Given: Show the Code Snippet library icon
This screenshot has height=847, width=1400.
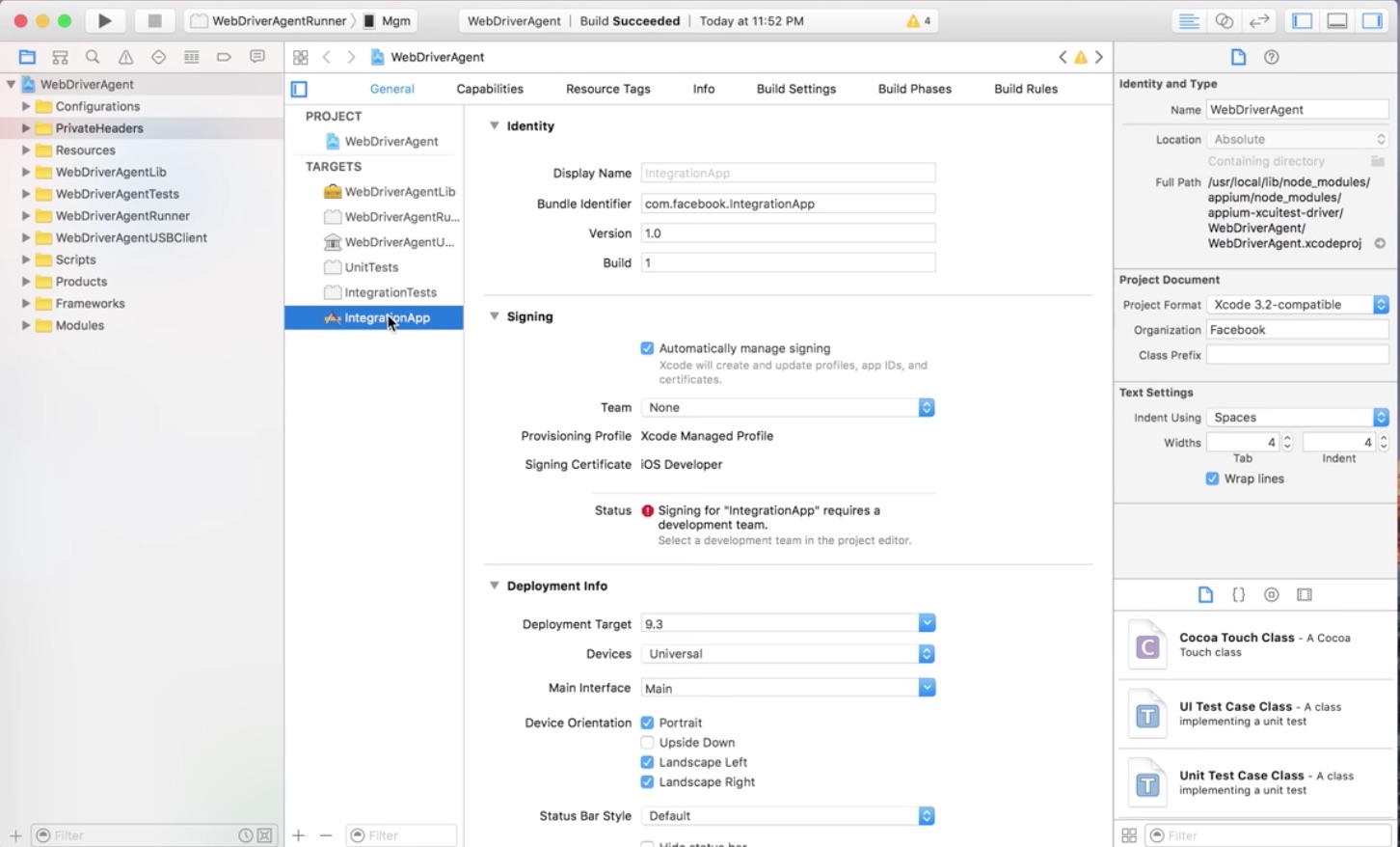Looking at the screenshot, I should click(x=1239, y=594).
